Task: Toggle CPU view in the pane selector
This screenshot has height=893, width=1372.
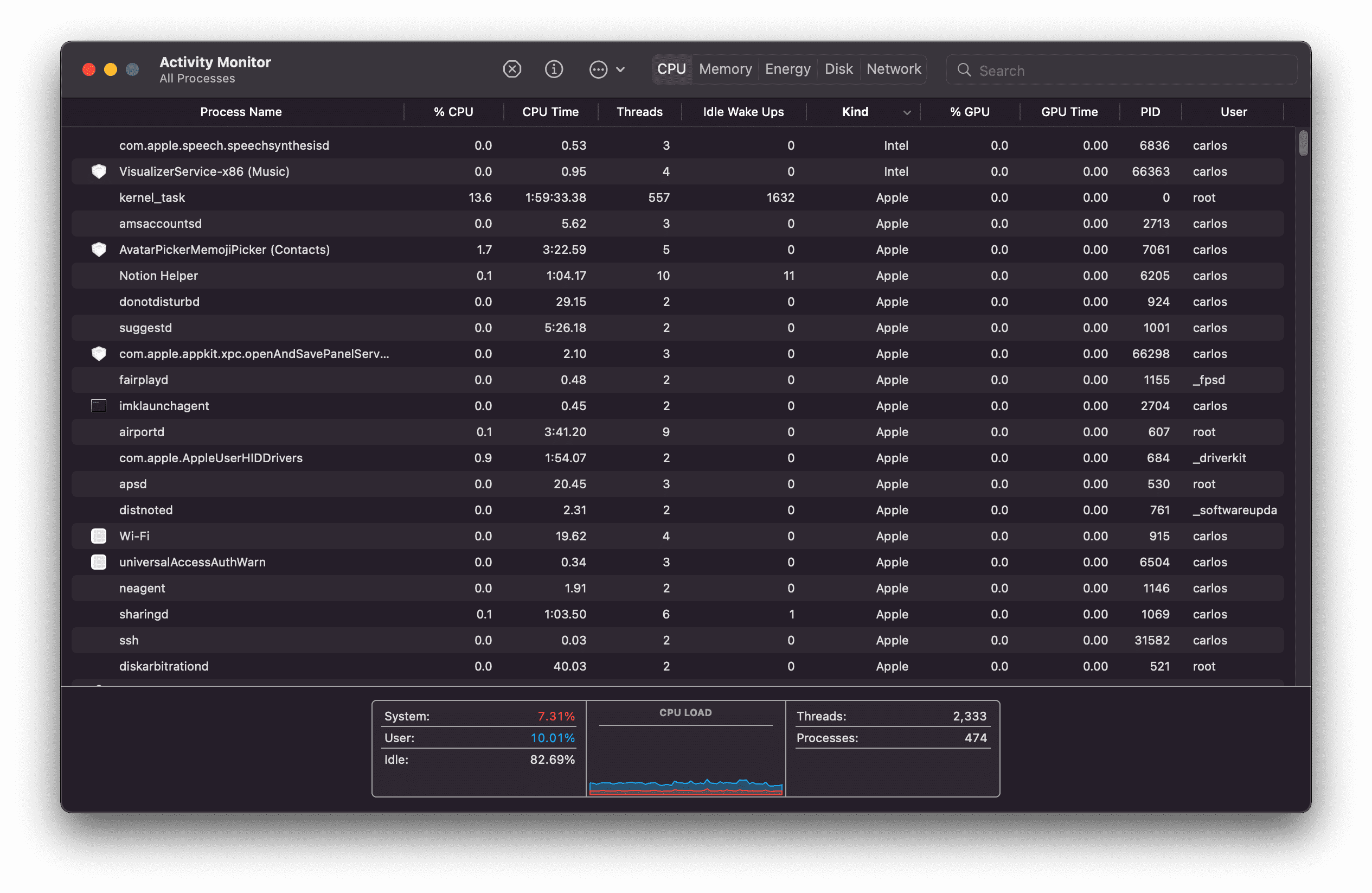Action: 671,69
